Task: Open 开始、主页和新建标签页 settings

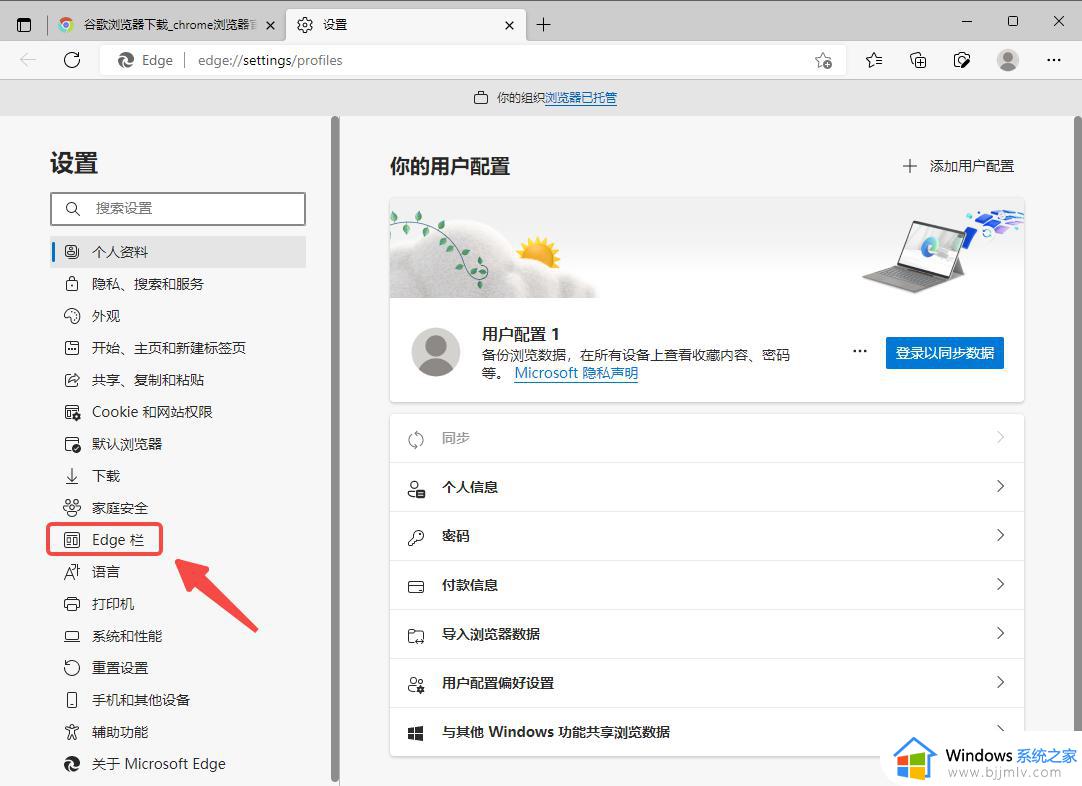Action: point(168,348)
